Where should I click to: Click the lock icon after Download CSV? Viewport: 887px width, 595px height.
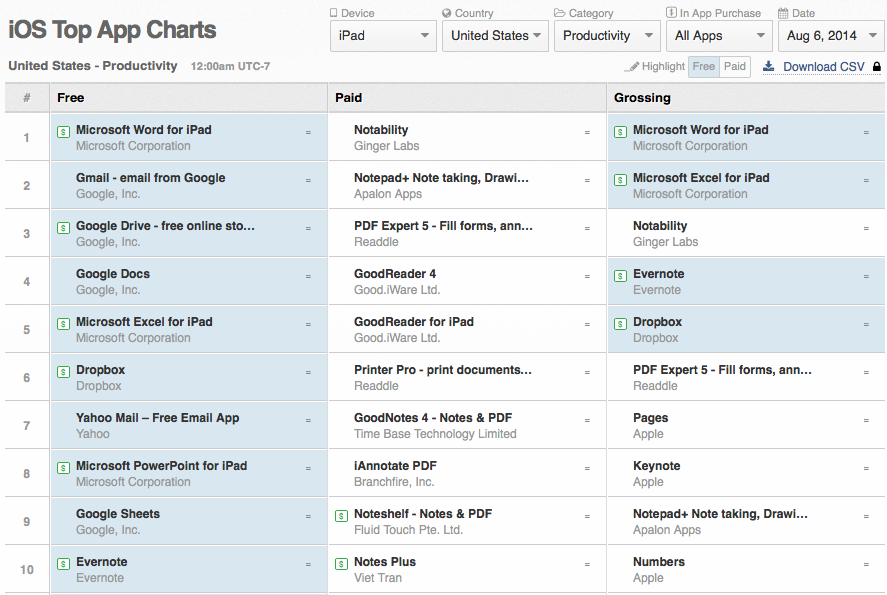coord(876,67)
